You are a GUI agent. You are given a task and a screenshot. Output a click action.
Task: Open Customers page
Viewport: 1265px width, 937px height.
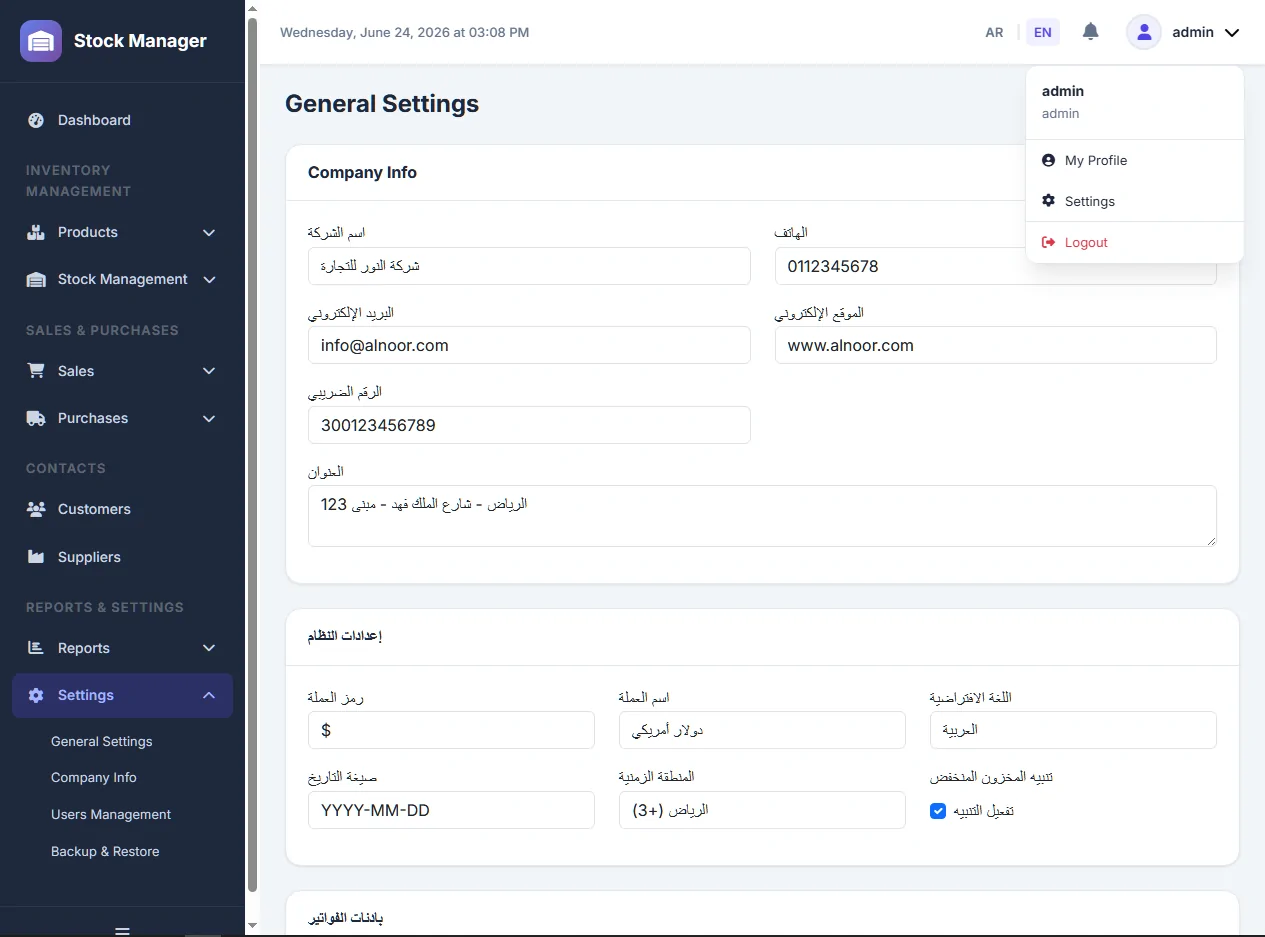[122, 509]
